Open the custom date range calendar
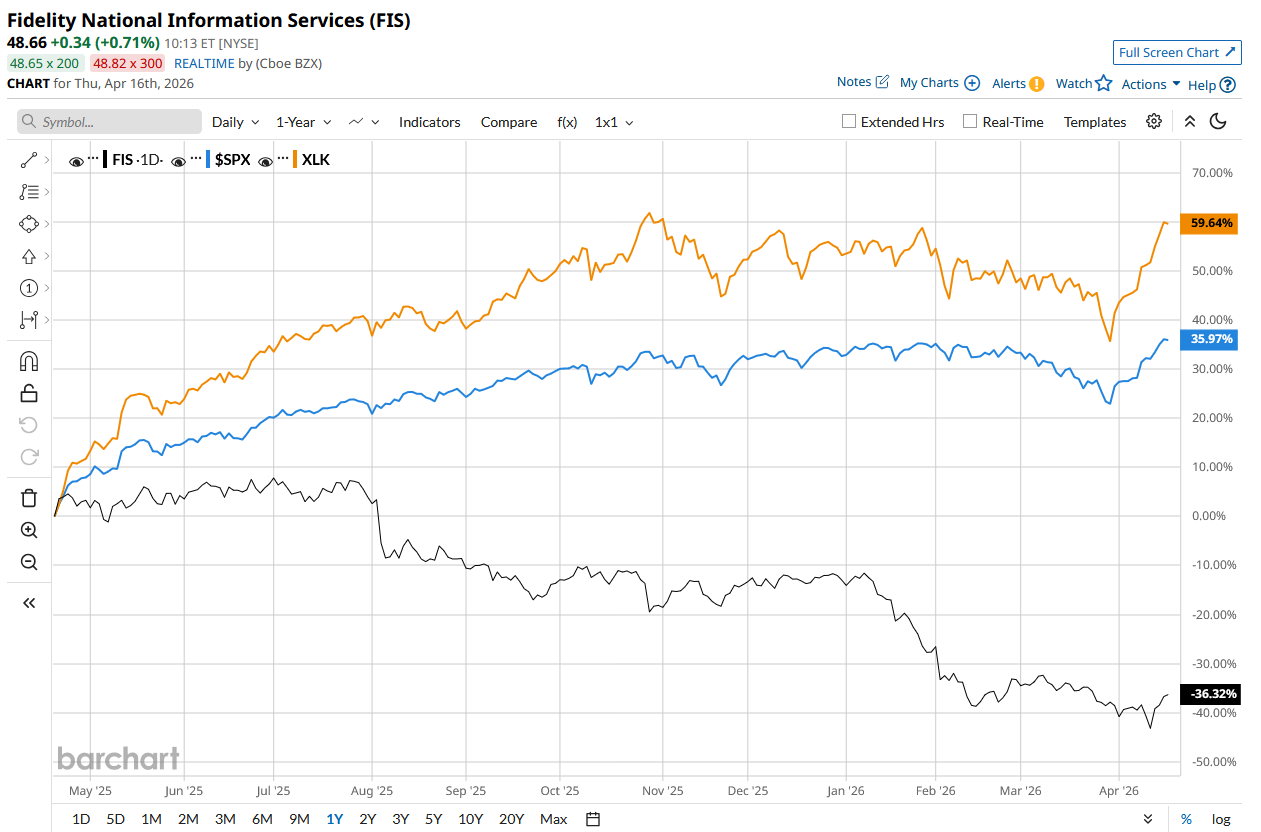This screenshot has width=1261, height=832. [x=593, y=819]
